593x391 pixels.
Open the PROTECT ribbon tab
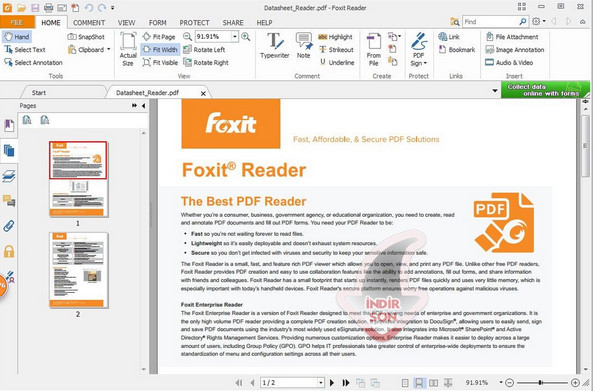click(x=194, y=23)
